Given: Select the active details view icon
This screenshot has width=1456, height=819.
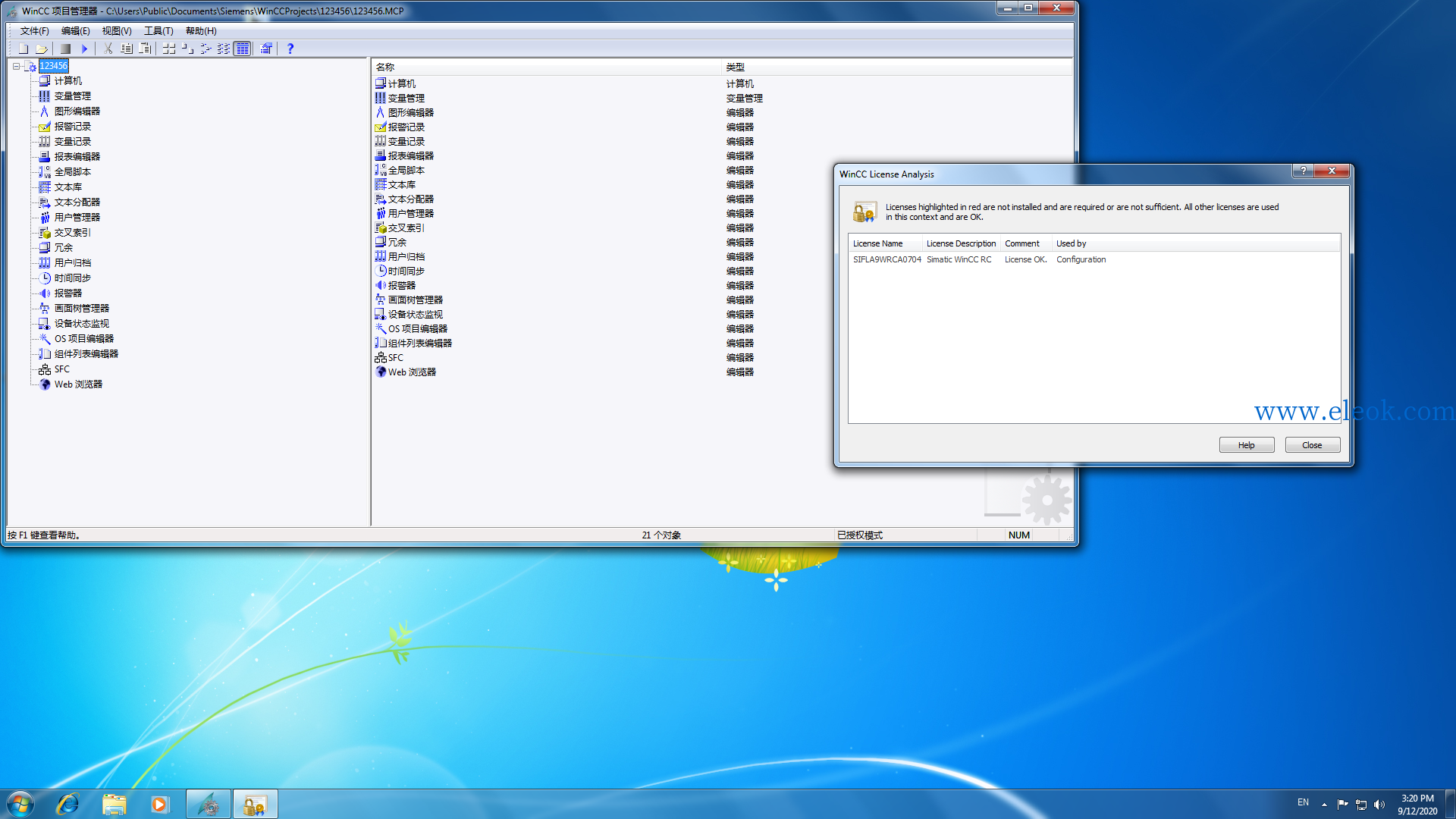Looking at the screenshot, I should click(242, 49).
